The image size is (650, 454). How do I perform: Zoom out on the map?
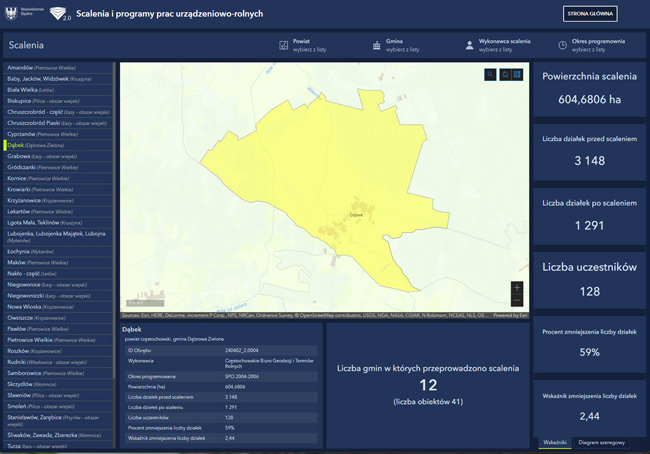517,300
